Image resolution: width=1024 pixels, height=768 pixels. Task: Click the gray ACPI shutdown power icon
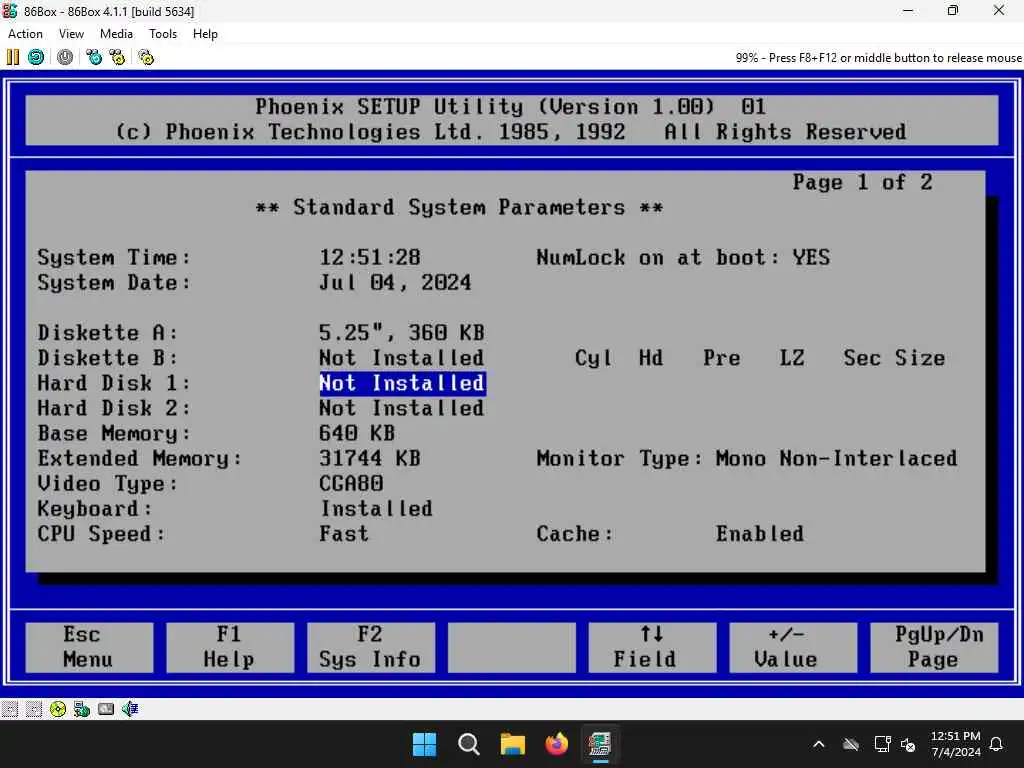(x=65, y=57)
